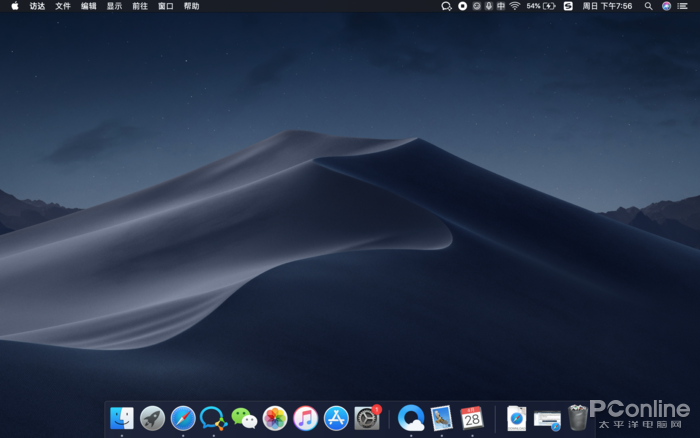Activate Siri from menu bar
Screen dimensions: 700x438
point(667,6)
